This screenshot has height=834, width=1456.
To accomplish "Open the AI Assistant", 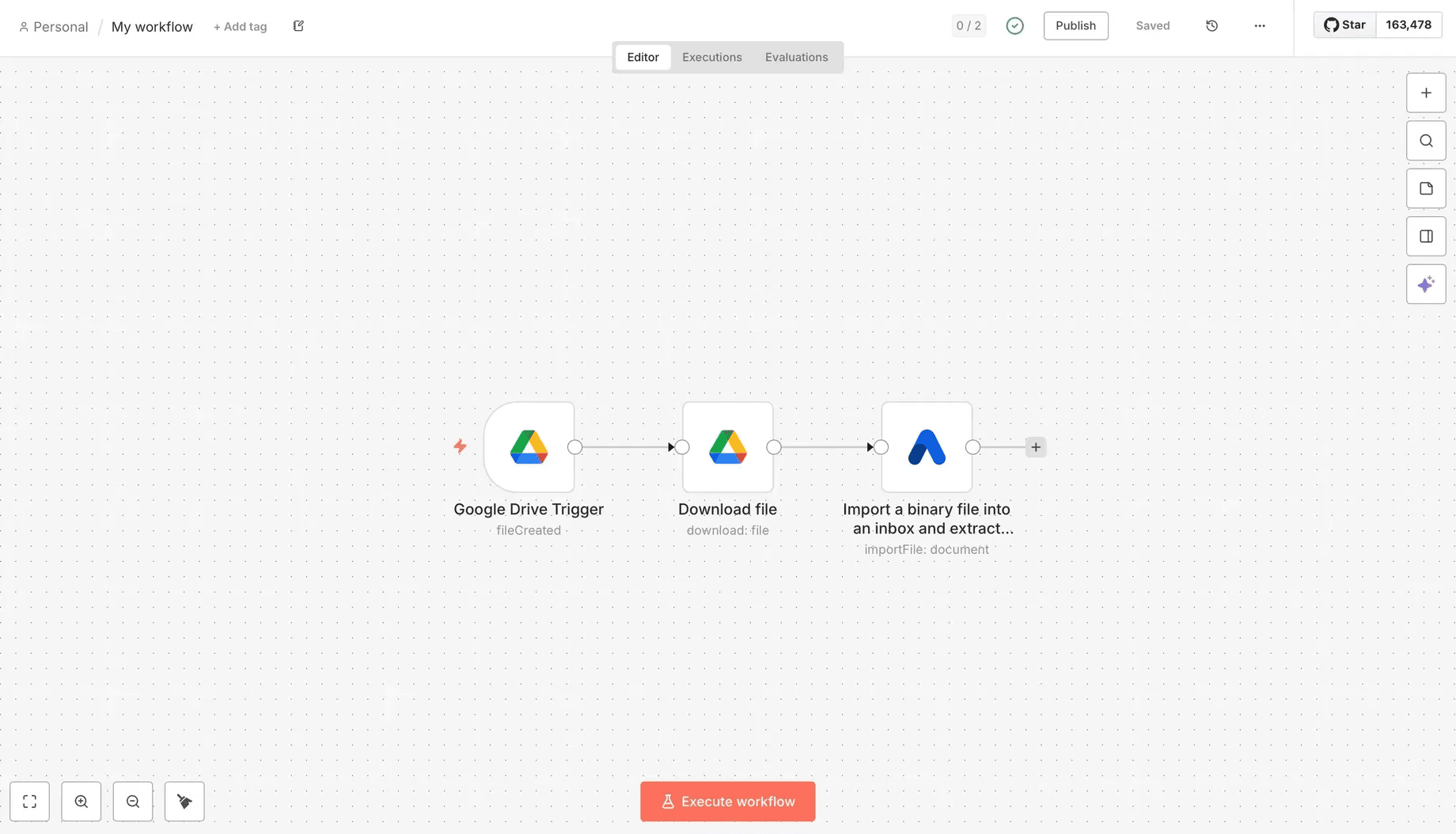I will (1426, 283).
